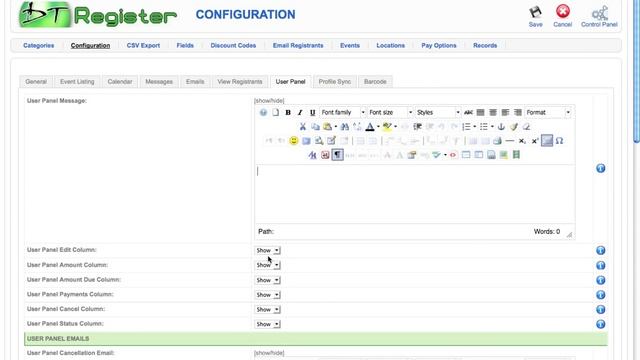Click the Save toolbar icon

click(535, 16)
